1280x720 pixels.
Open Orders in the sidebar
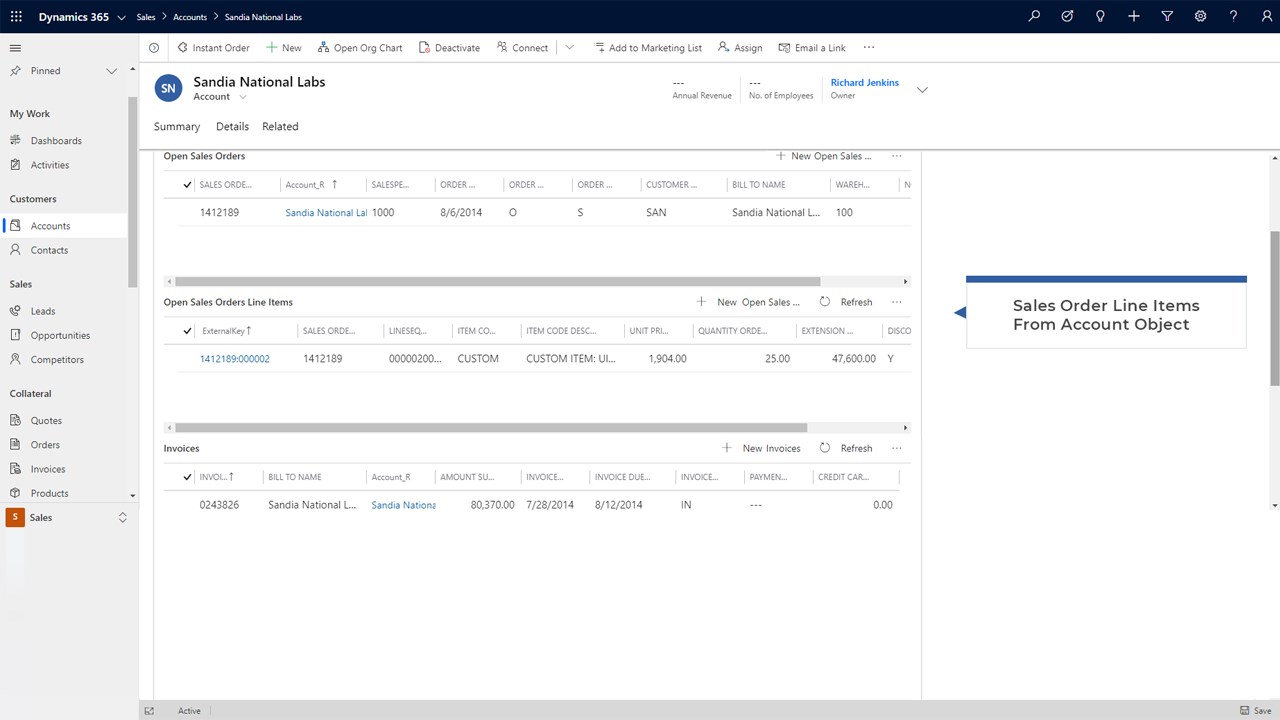coord(45,445)
